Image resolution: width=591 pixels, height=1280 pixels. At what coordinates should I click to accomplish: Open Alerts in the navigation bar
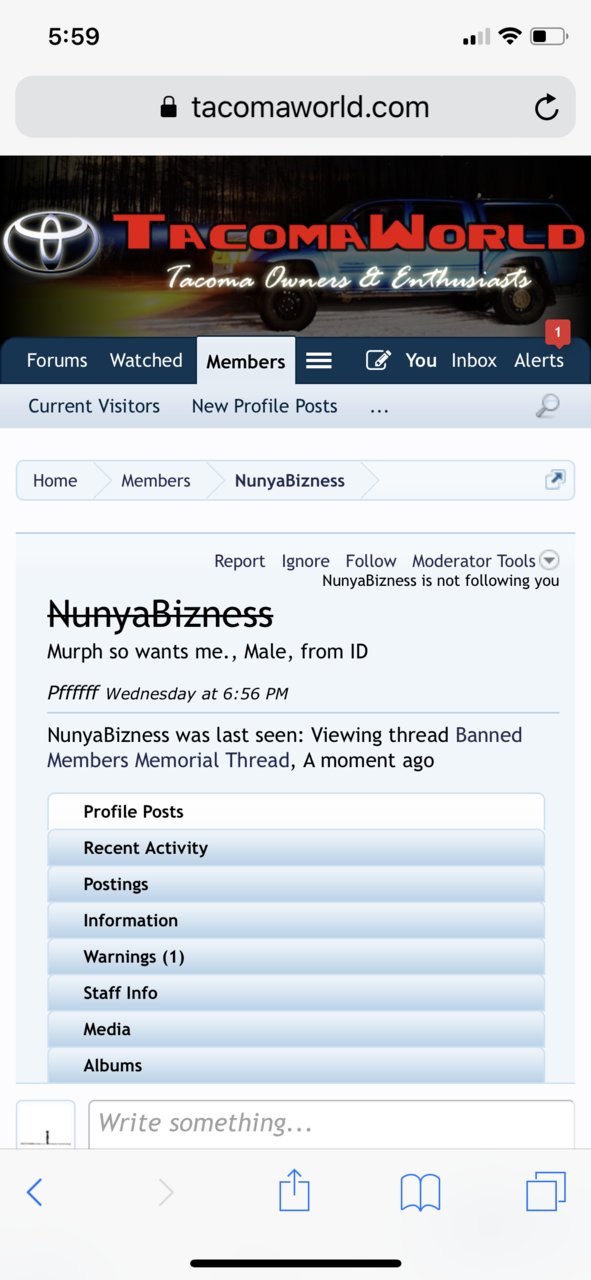(539, 360)
